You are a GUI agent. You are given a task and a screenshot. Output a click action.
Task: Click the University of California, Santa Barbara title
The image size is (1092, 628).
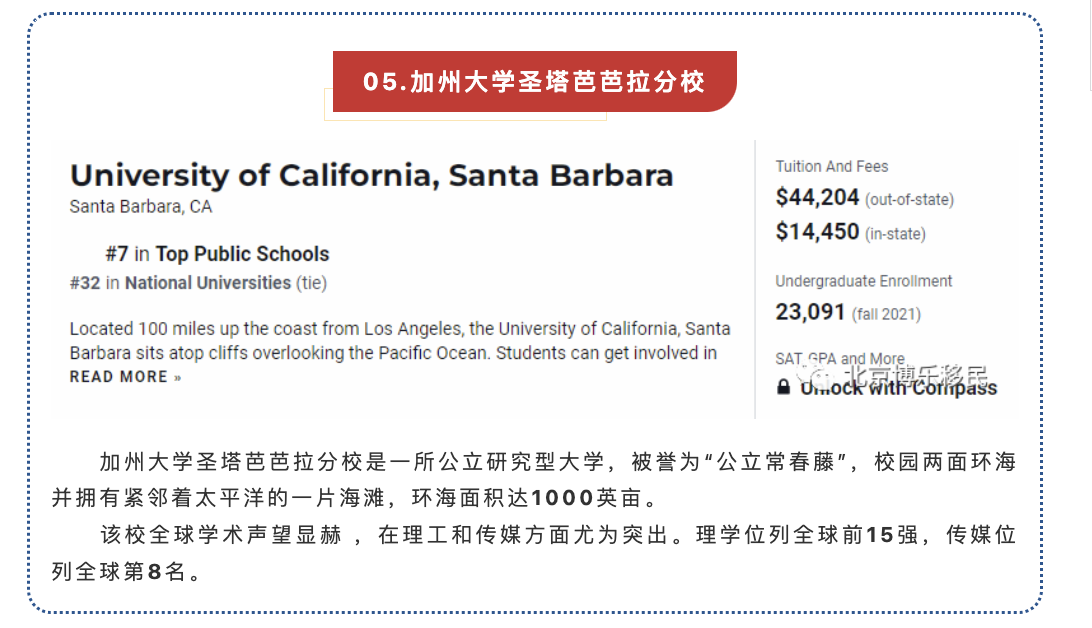tap(371, 176)
